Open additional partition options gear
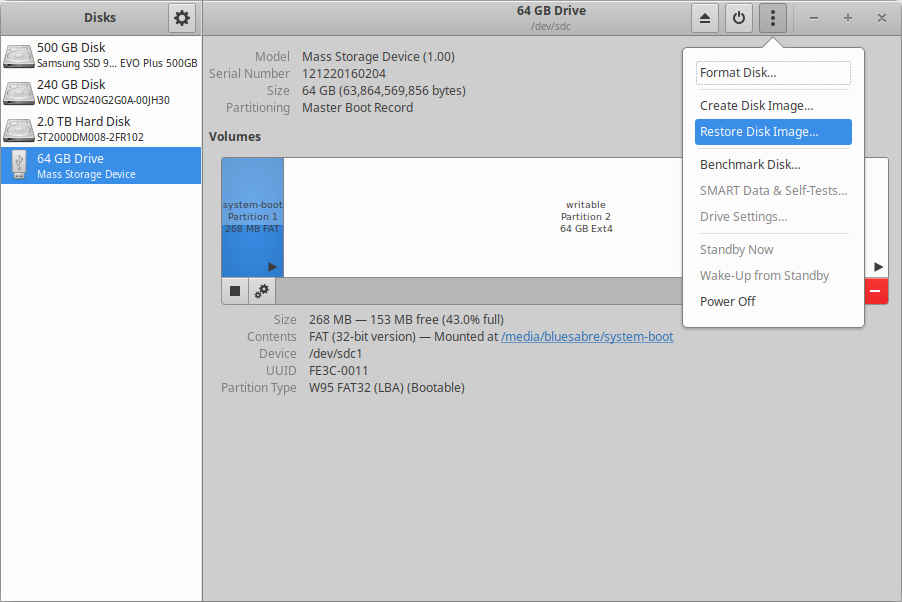 (261, 290)
